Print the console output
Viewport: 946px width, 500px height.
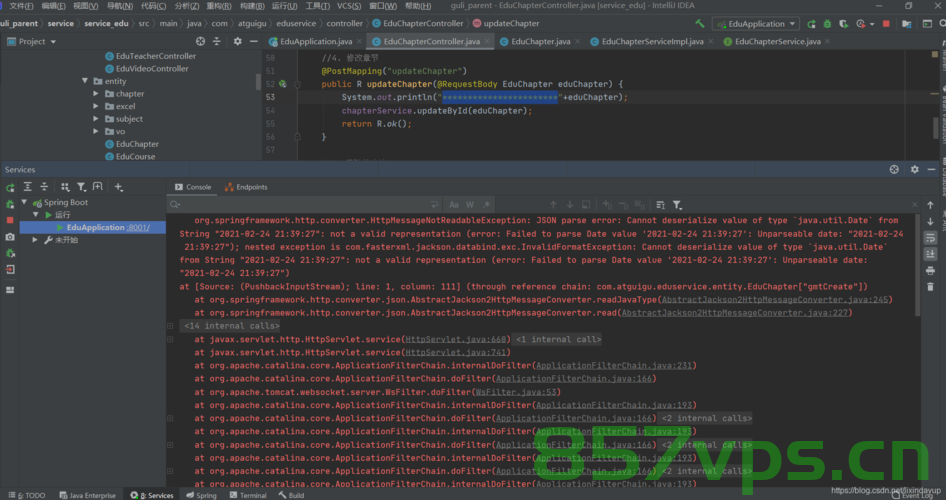coord(930,270)
